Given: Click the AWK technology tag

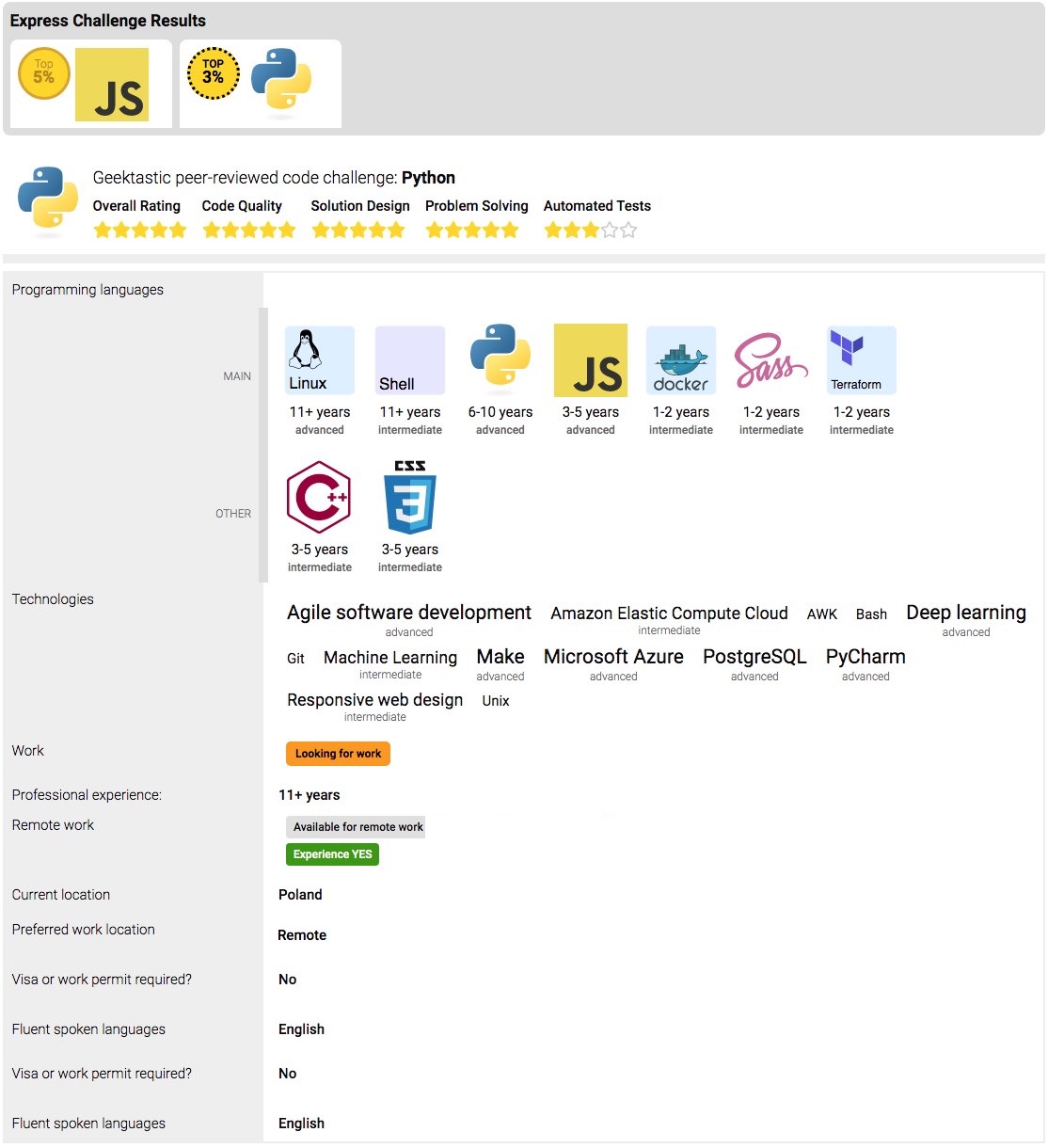Looking at the screenshot, I should coord(822,614).
